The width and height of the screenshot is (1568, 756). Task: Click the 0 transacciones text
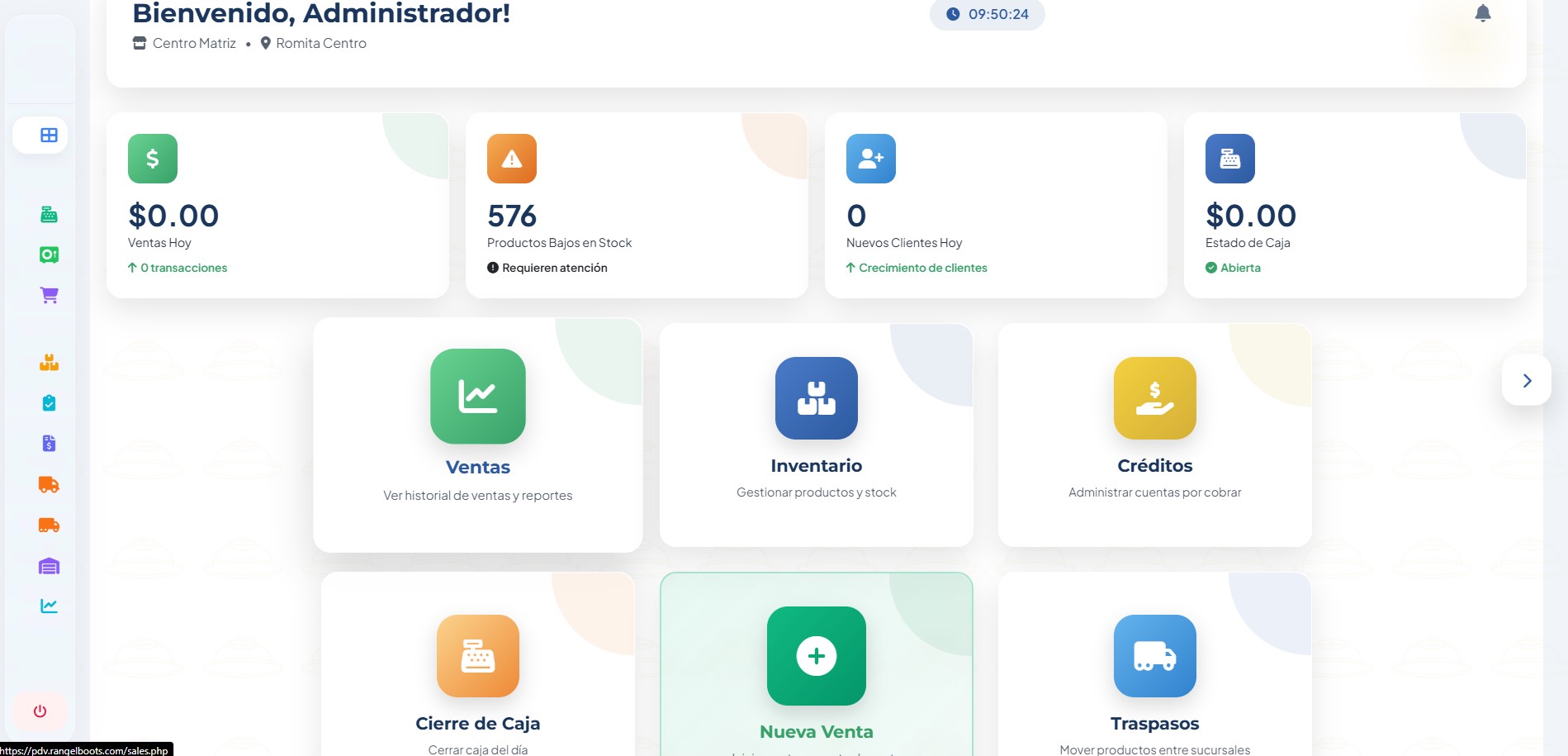point(183,268)
